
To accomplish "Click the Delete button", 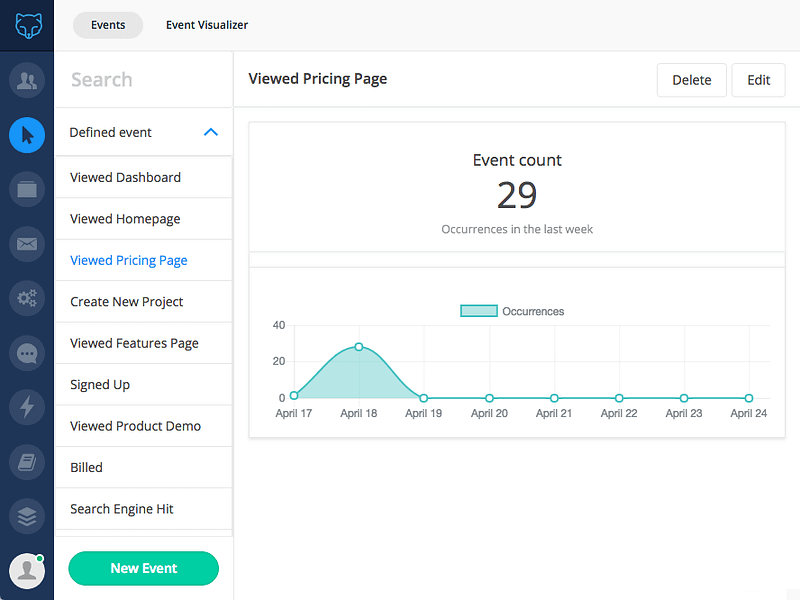I will tap(691, 80).
